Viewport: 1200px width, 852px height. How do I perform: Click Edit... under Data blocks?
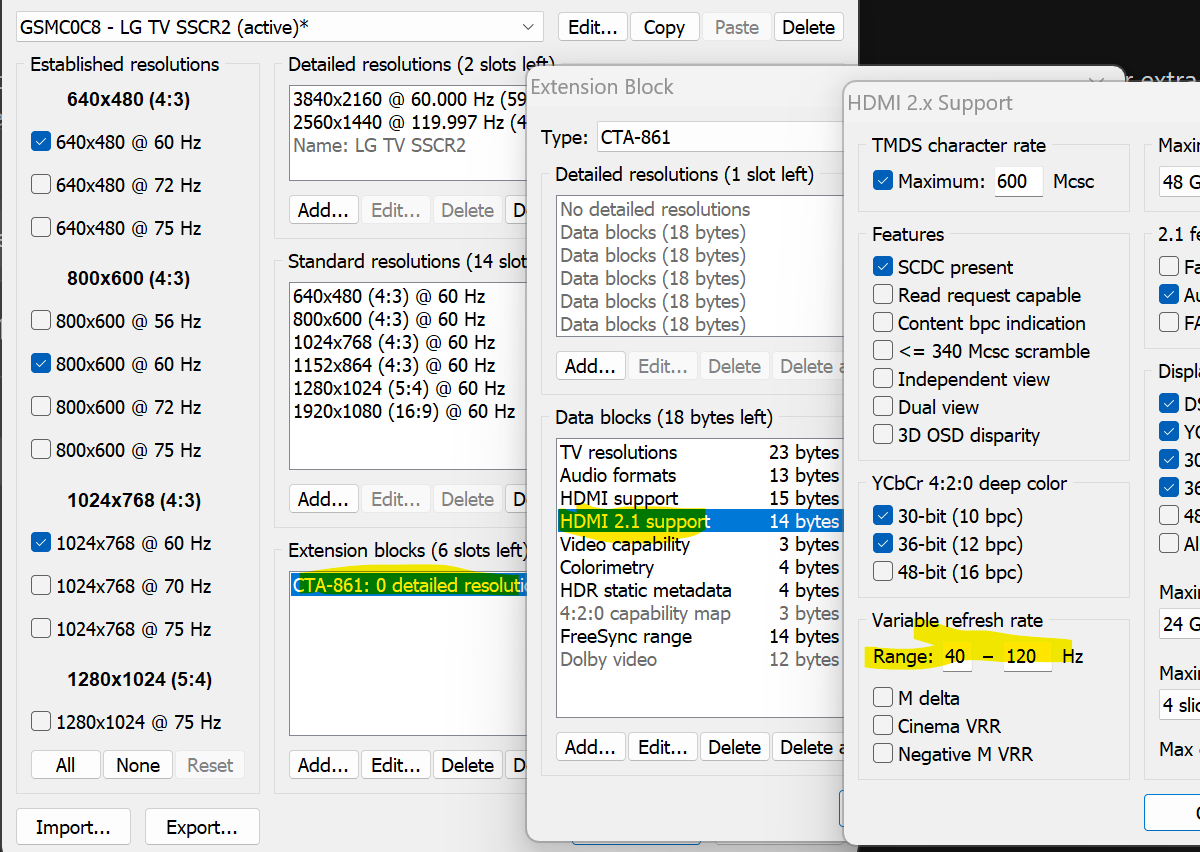coord(663,747)
